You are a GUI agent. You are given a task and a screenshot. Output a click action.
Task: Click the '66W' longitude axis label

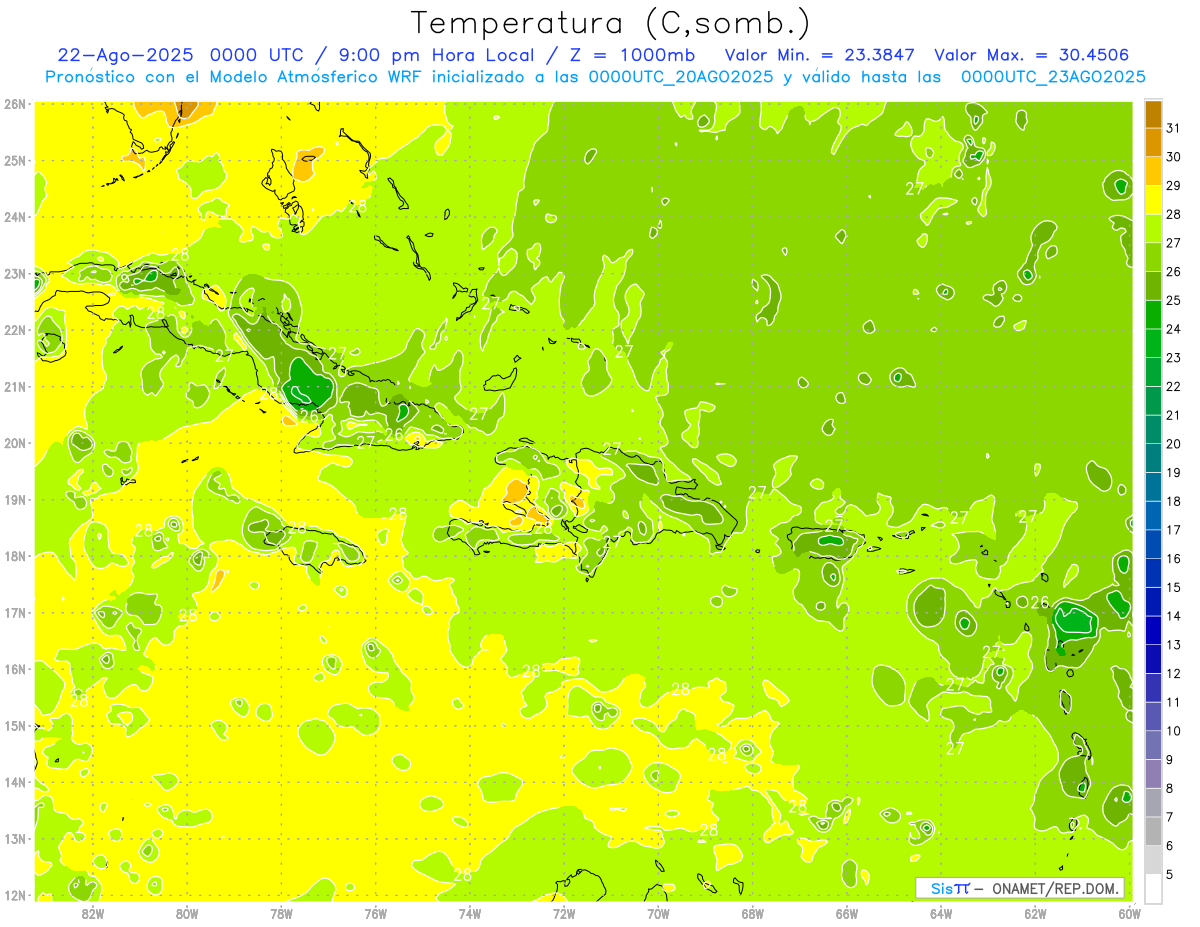click(847, 913)
